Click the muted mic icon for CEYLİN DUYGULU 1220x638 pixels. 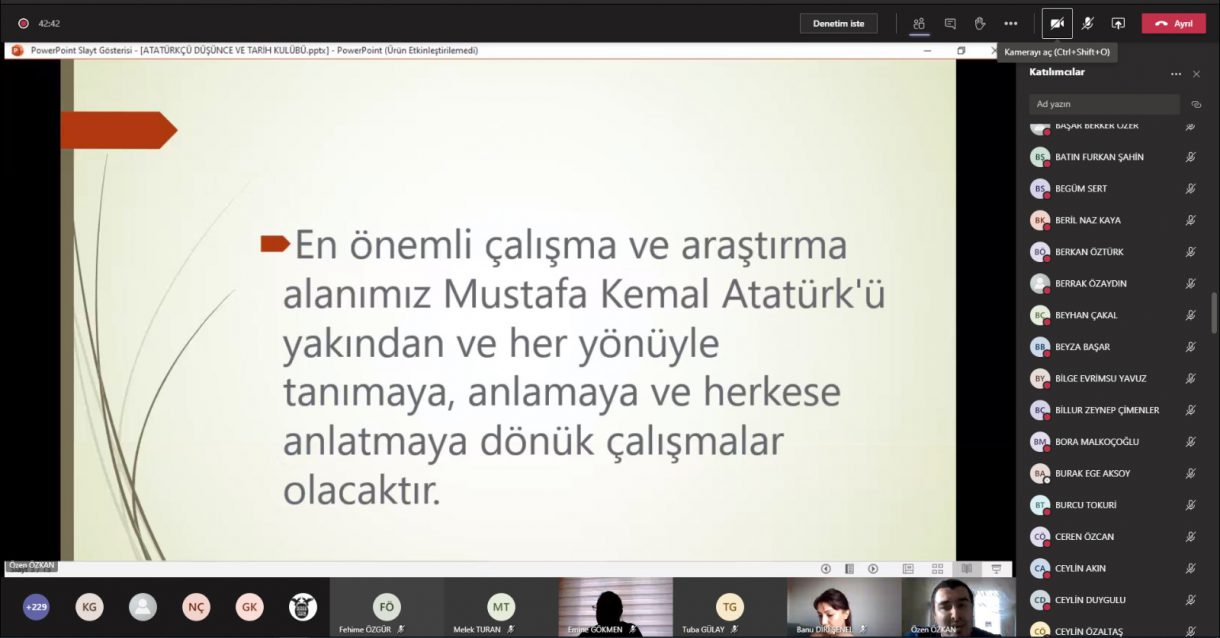(x=1191, y=600)
